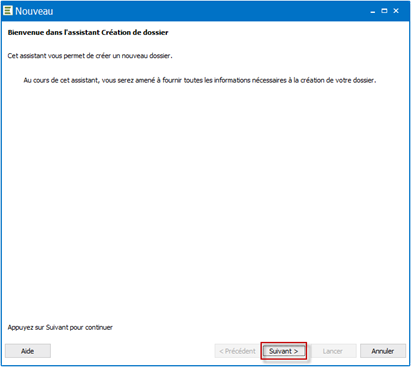Maximize the Nouveau window

384,11
